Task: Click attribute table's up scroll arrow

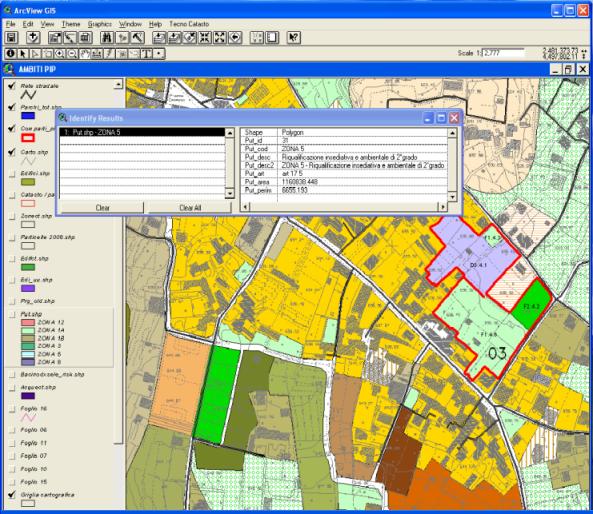Action: tap(452, 133)
